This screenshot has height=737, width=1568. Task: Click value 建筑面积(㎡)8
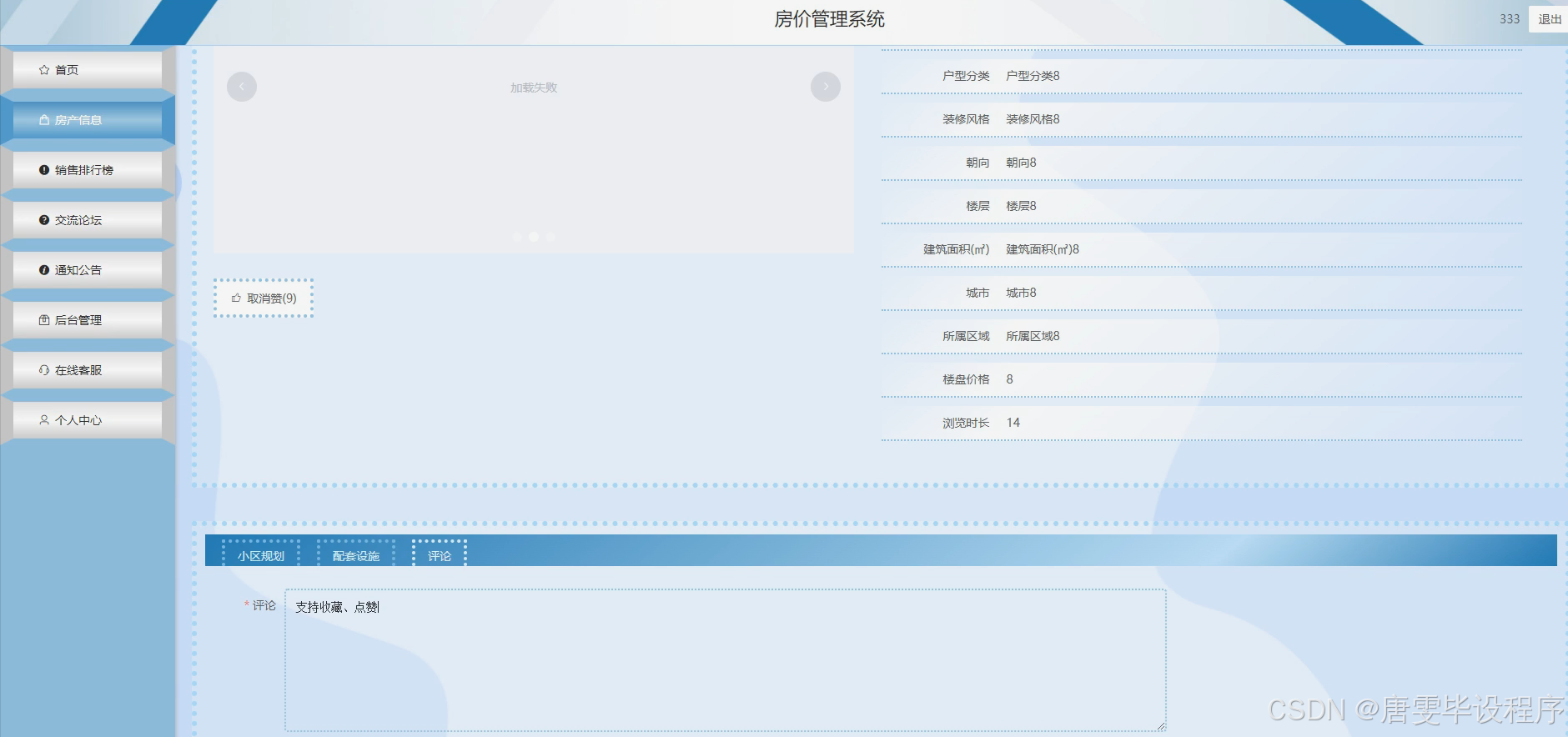(1043, 249)
